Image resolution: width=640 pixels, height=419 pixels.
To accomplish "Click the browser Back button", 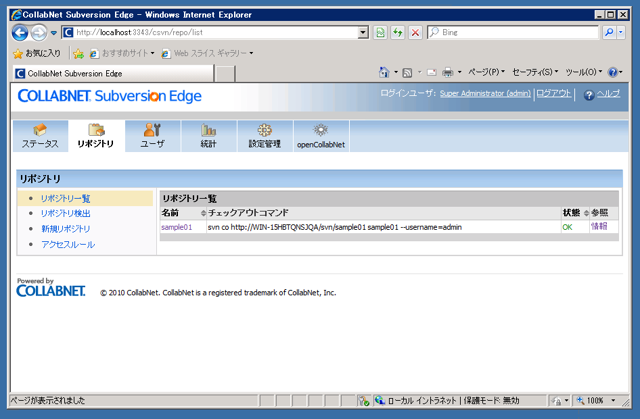I will point(20,33).
